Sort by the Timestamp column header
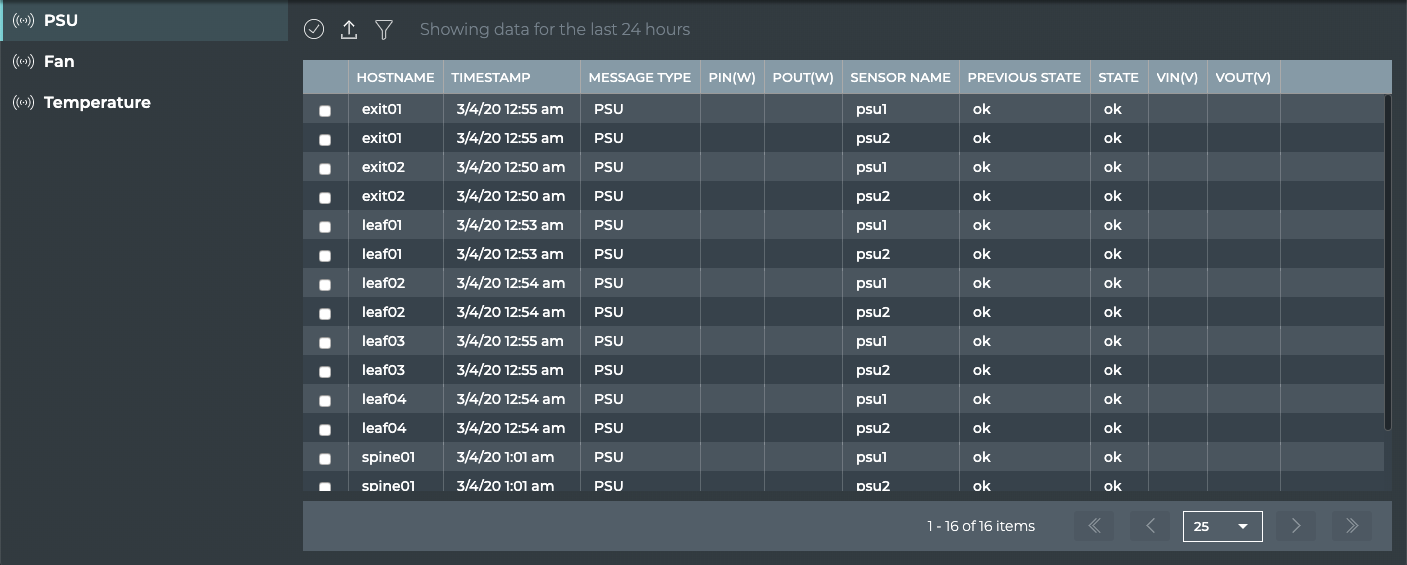The width and height of the screenshot is (1407, 565). click(x=491, y=78)
